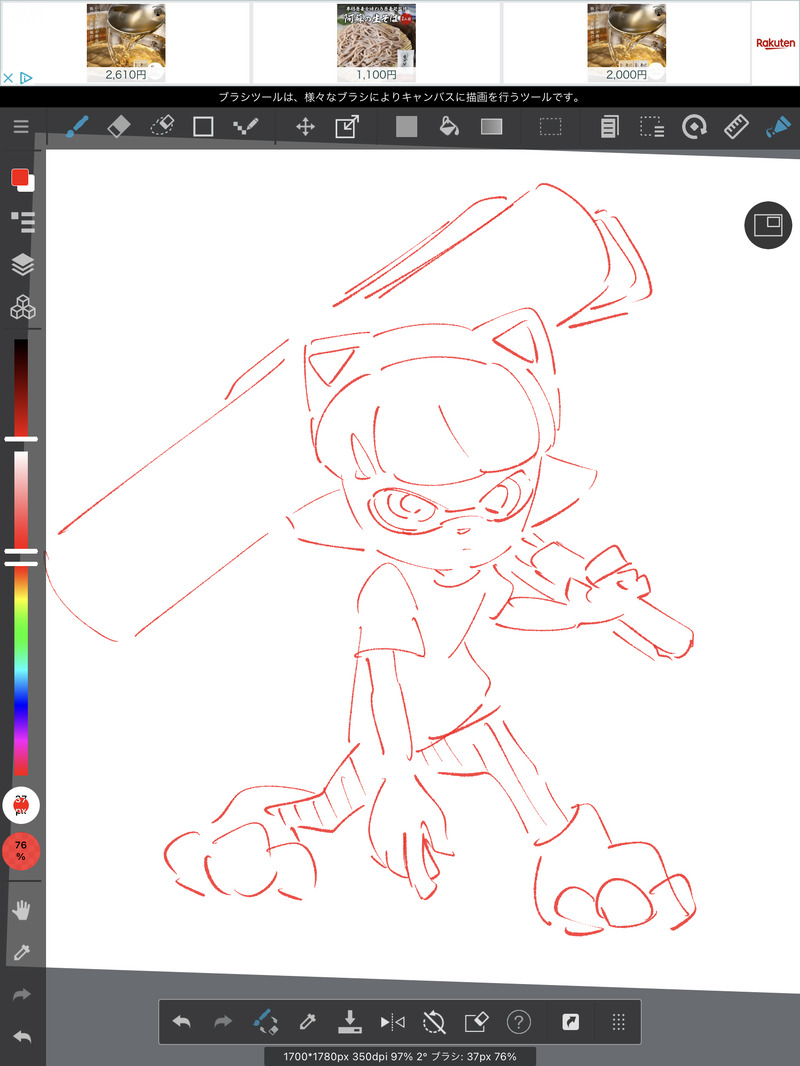Save the canvas with the download icon
The image size is (800, 1066).
pos(349,1021)
